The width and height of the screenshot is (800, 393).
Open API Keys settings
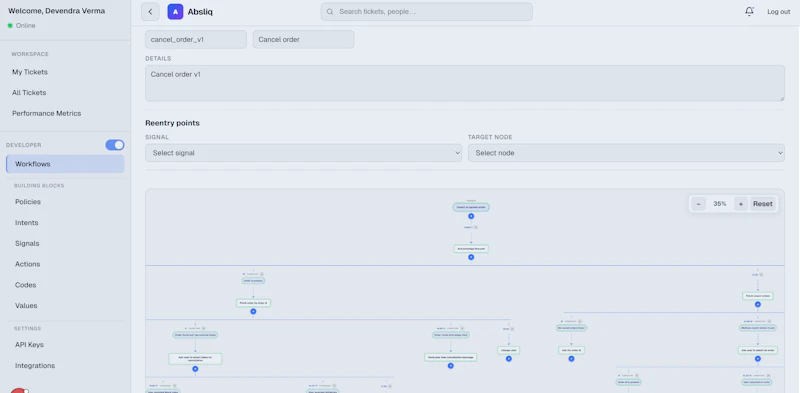click(x=29, y=345)
